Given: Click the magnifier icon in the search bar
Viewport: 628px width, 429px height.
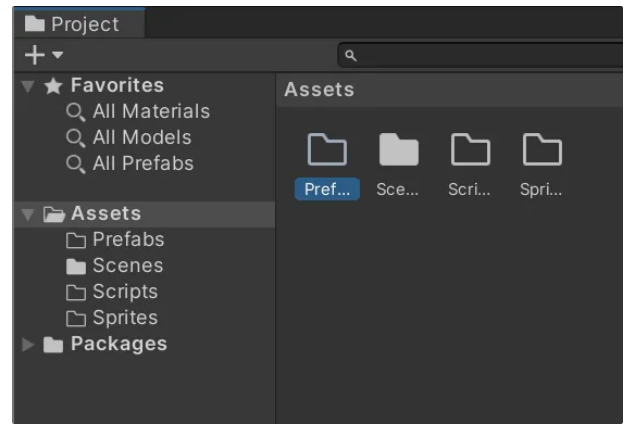Looking at the screenshot, I should pos(350,56).
